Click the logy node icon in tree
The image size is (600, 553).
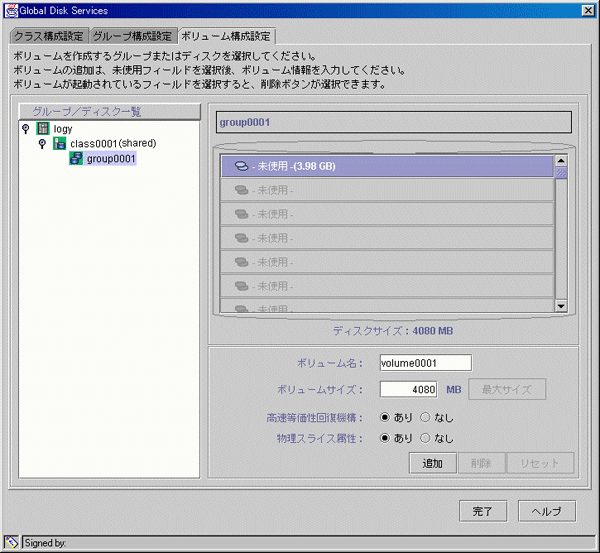click(x=43, y=128)
